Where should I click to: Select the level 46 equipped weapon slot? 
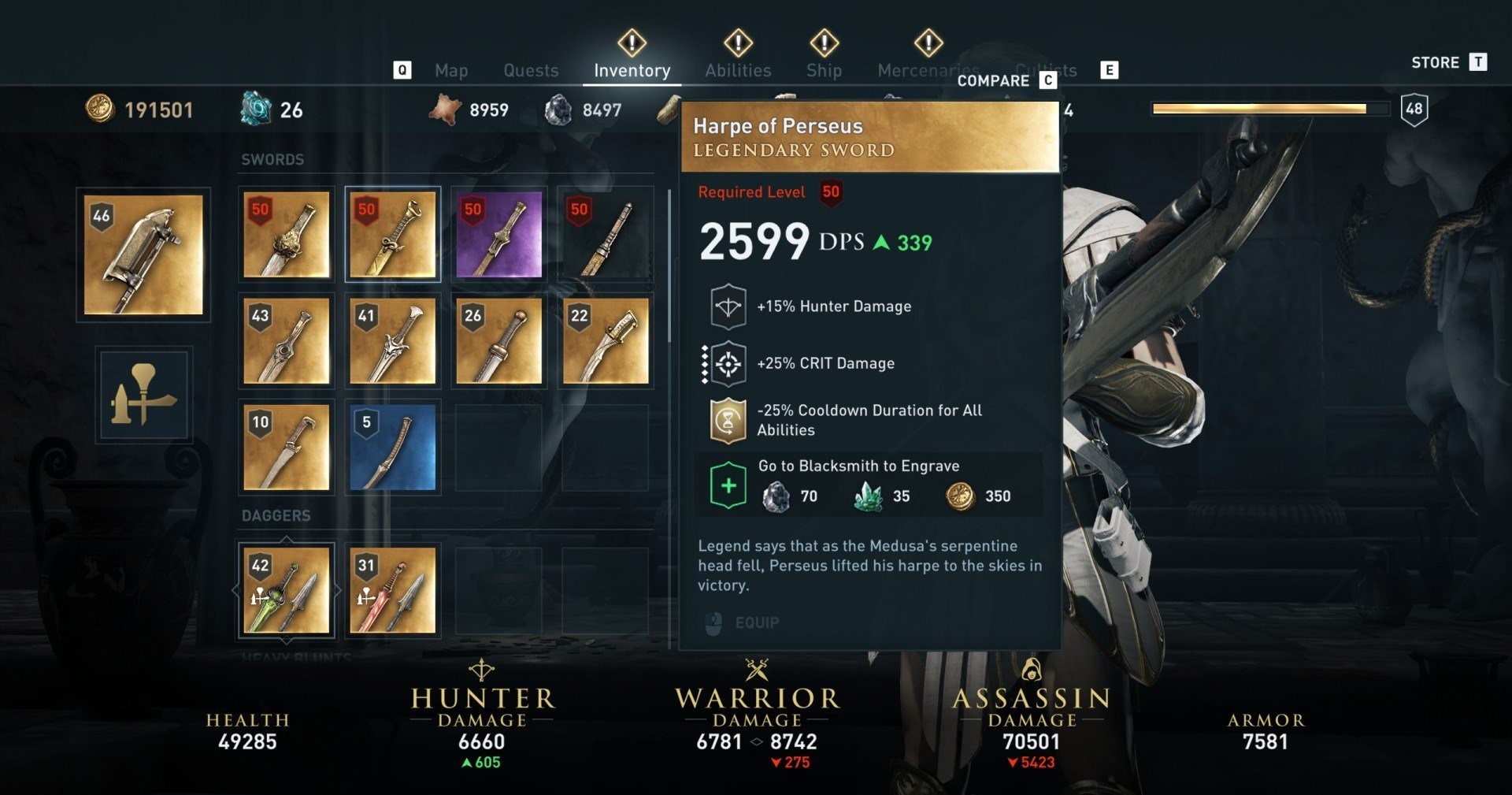[x=143, y=254]
